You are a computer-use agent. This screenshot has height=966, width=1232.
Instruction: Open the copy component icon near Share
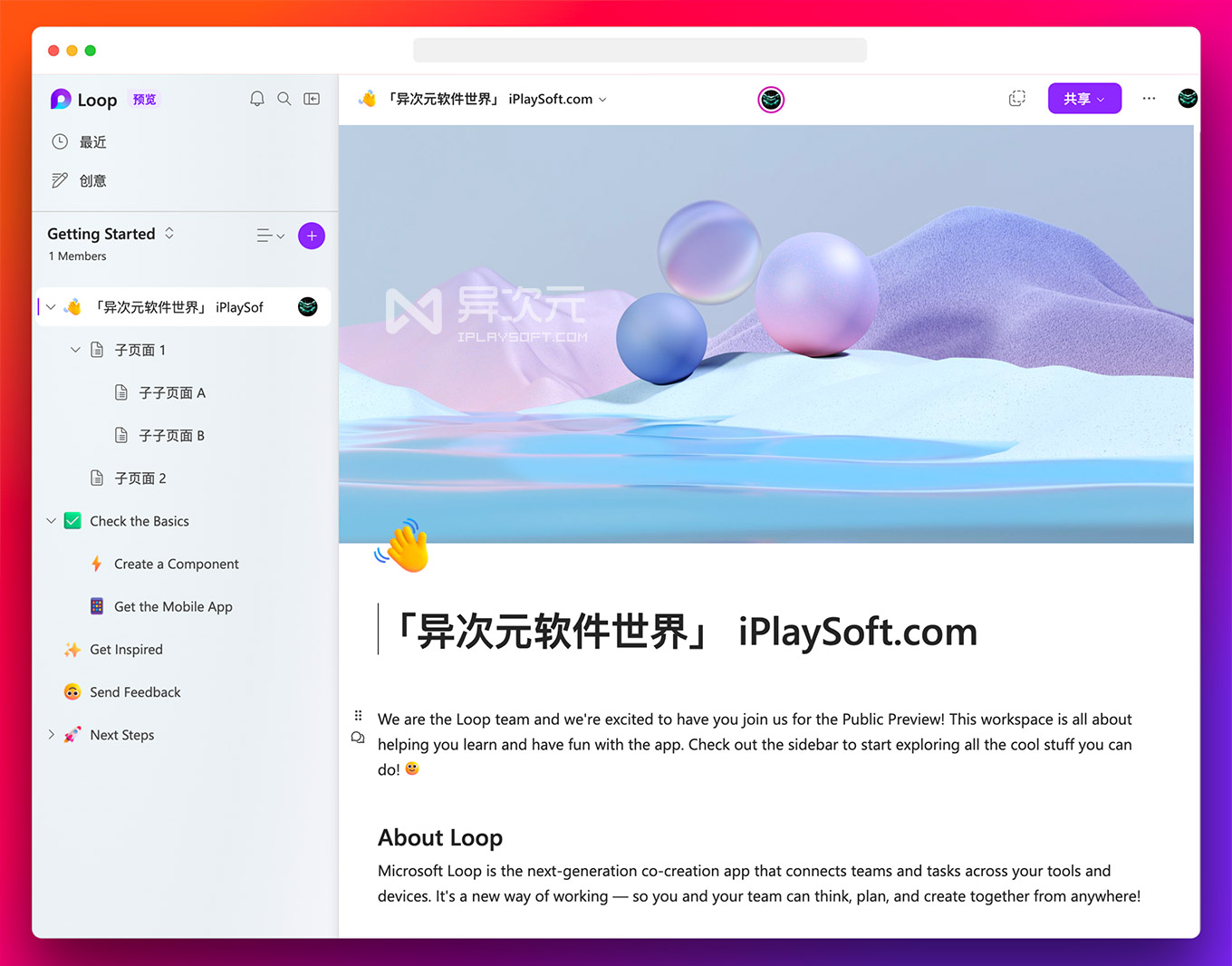(x=1017, y=98)
